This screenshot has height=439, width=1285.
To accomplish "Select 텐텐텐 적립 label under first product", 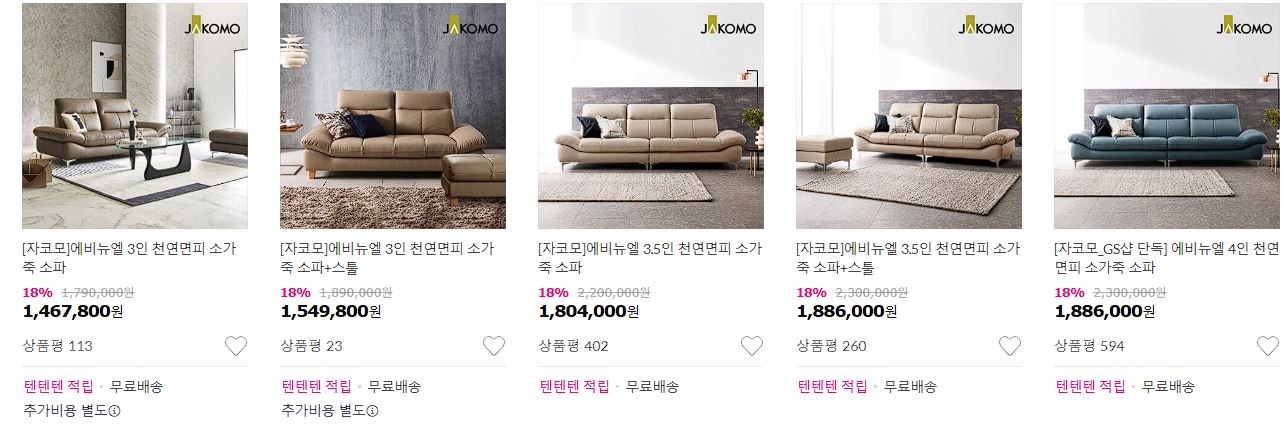I will click(58, 386).
